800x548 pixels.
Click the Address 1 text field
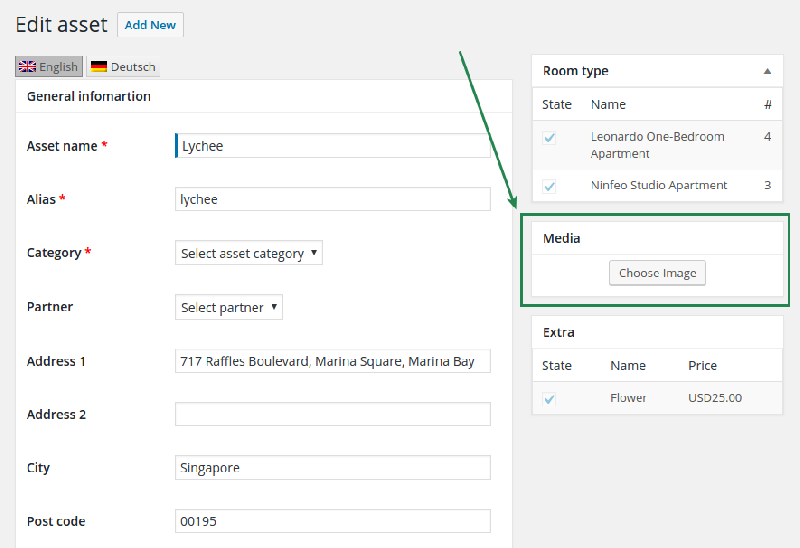coord(333,361)
